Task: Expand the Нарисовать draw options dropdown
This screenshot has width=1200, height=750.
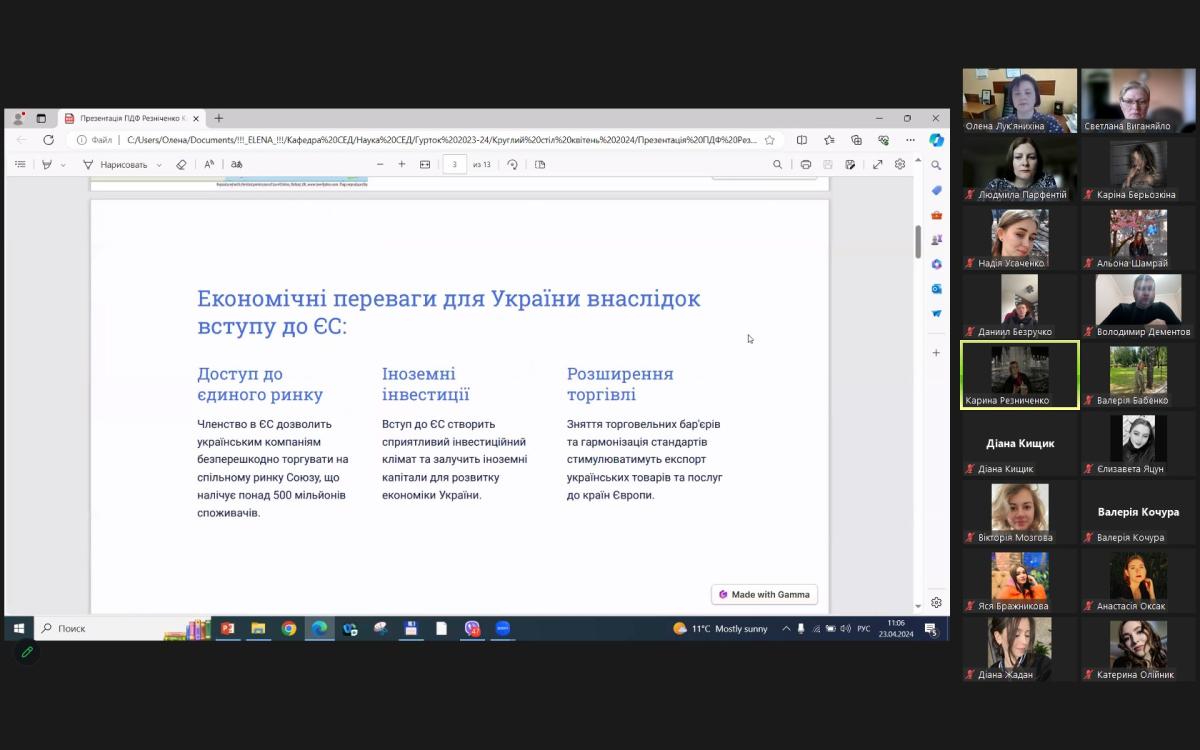Action: [x=159, y=165]
